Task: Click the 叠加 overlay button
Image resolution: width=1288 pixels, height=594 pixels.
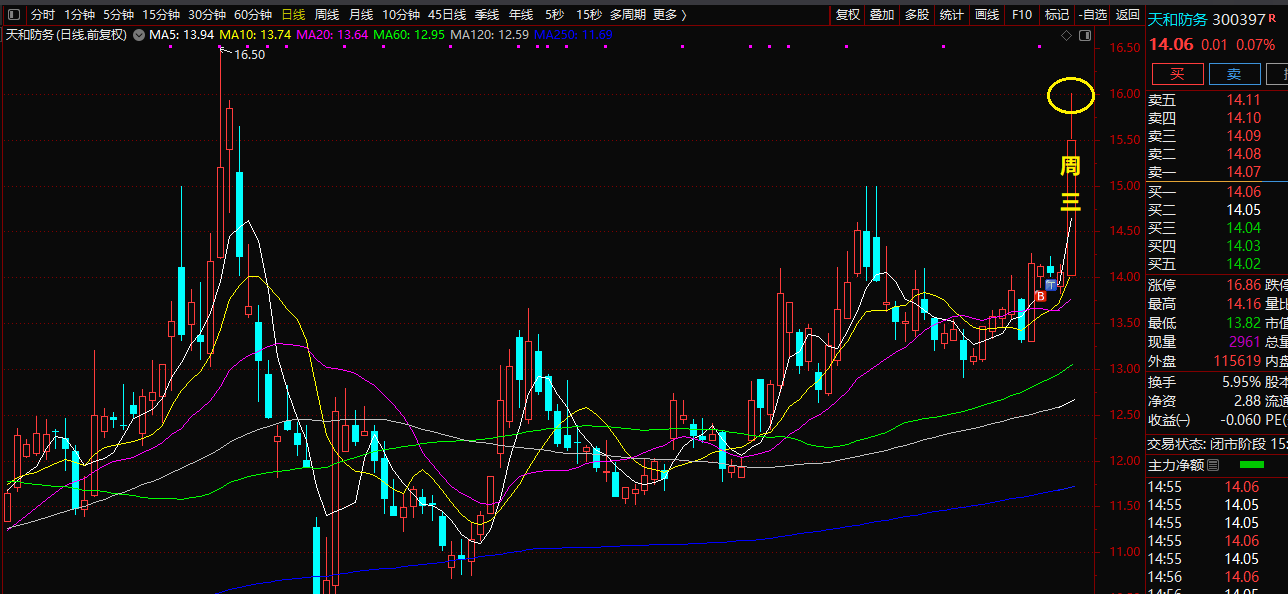Action: pyautogui.click(x=882, y=15)
